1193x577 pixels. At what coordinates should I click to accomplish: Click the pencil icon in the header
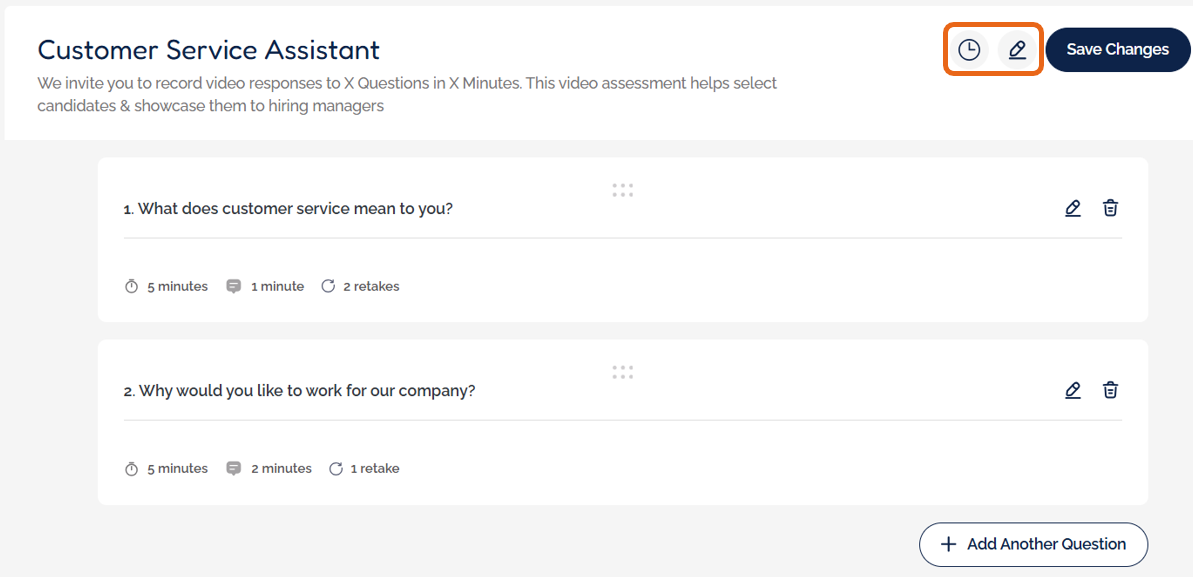pos(1017,50)
